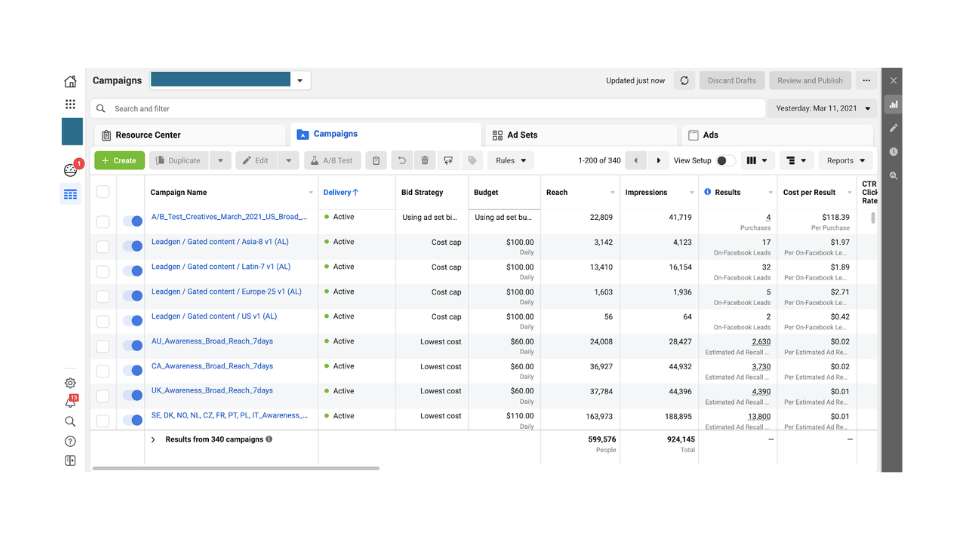Click the green Create button
This screenshot has width=960, height=540.
pyautogui.click(x=119, y=160)
